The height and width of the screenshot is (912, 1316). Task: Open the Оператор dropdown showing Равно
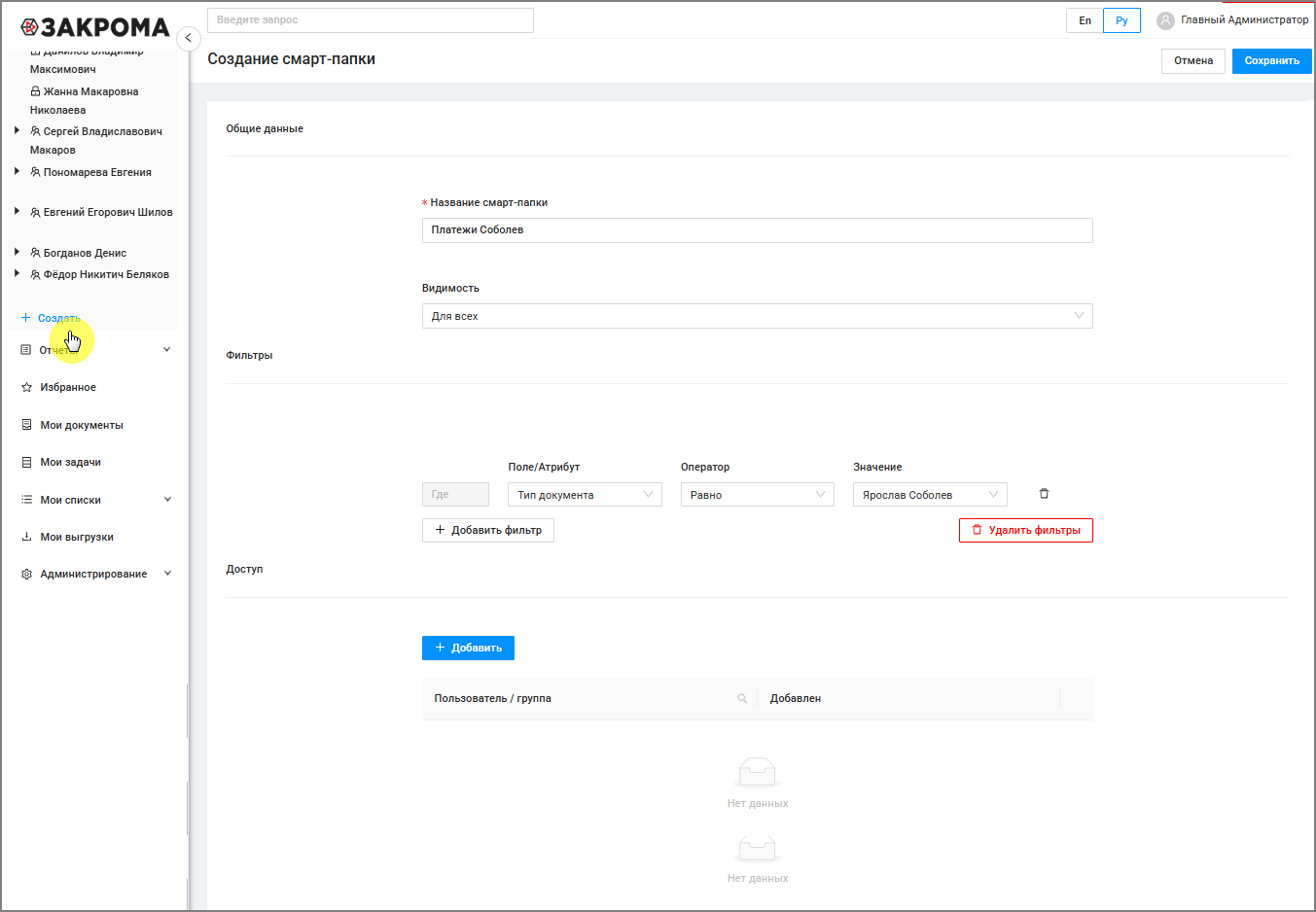(x=757, y=495)
